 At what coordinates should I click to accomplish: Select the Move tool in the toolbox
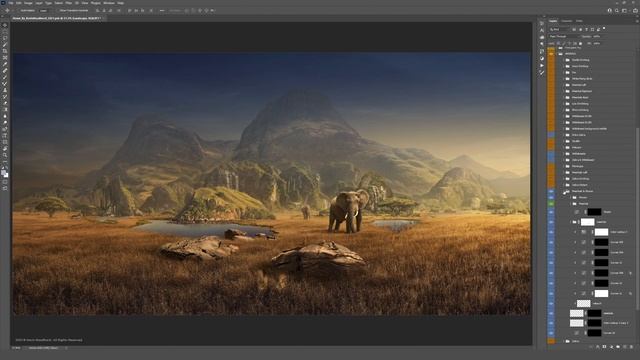coord(5,25)
